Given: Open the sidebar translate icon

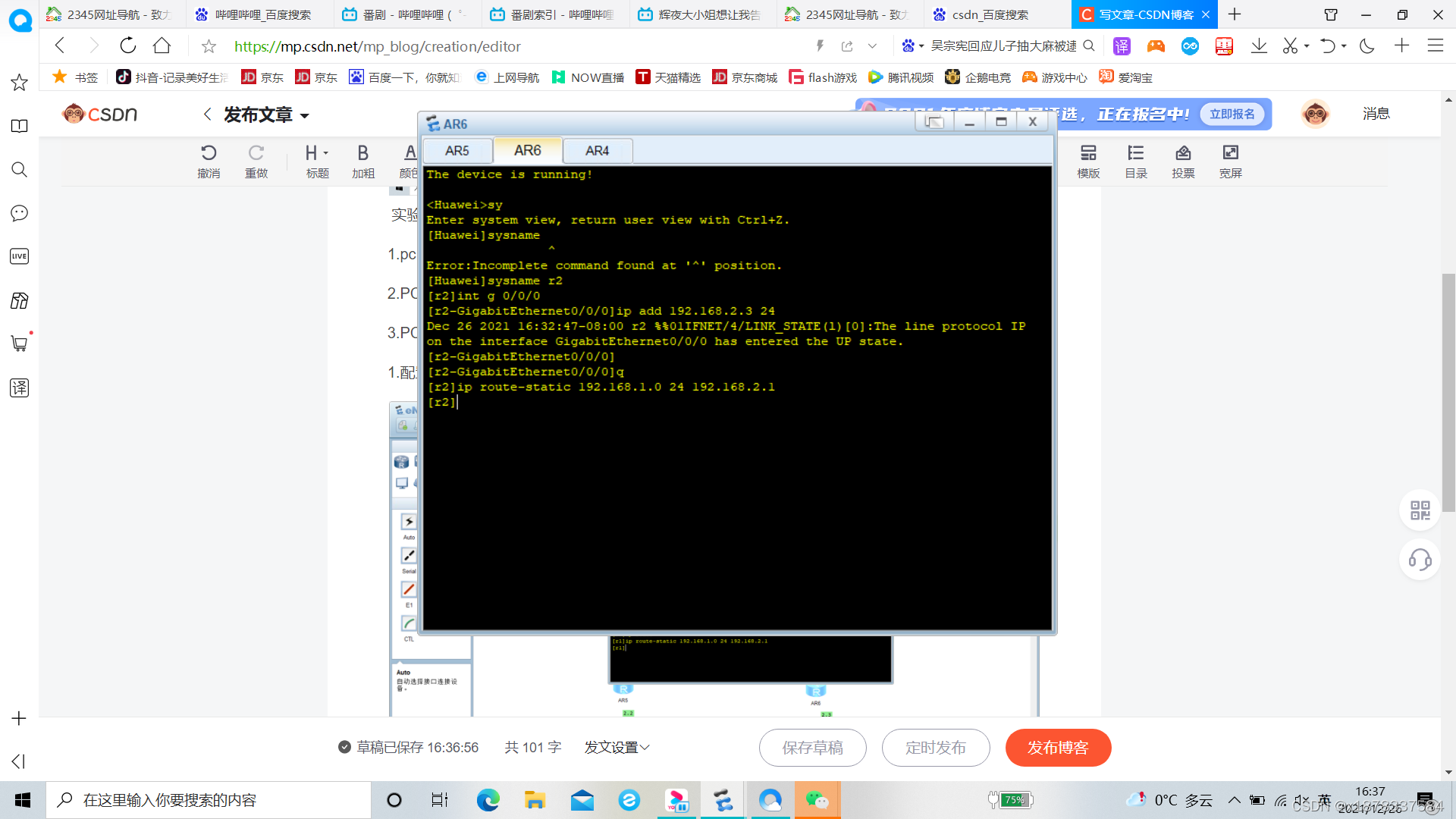Looking at the screenshot, I should coord(19,388).
